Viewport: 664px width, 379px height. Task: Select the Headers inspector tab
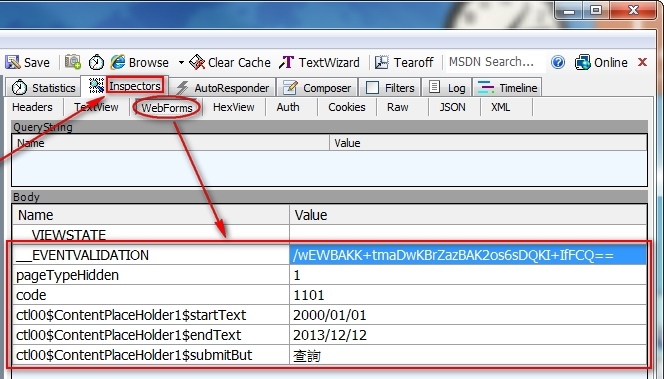33,107
